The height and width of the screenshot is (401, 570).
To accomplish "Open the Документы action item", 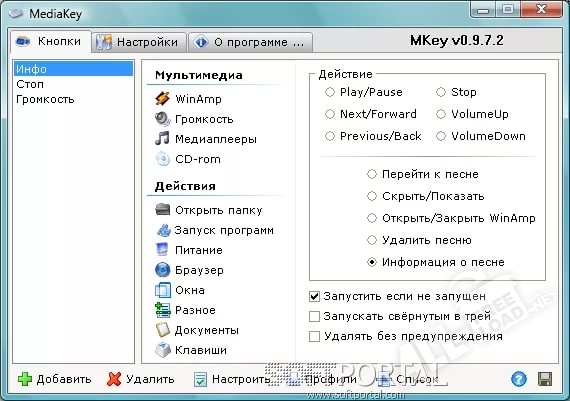I will (197, 330).
